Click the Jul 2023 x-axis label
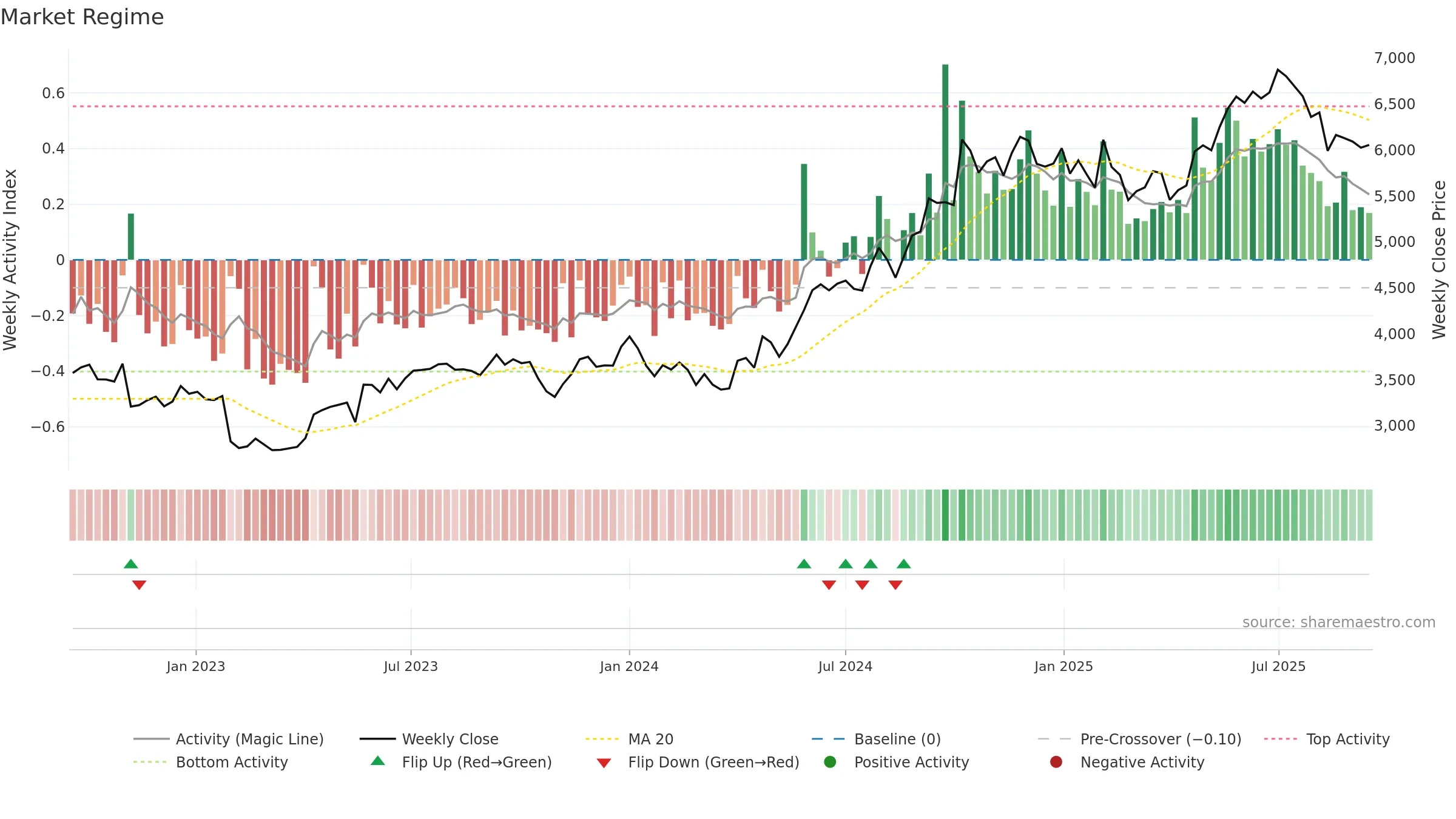This screenshot has height=819, width=1456. [411, 666]
